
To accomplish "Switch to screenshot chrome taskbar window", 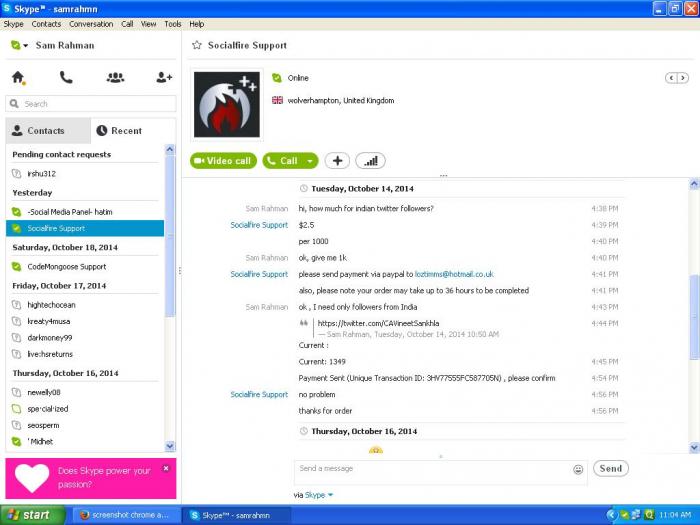I will [x=126, y=515].
